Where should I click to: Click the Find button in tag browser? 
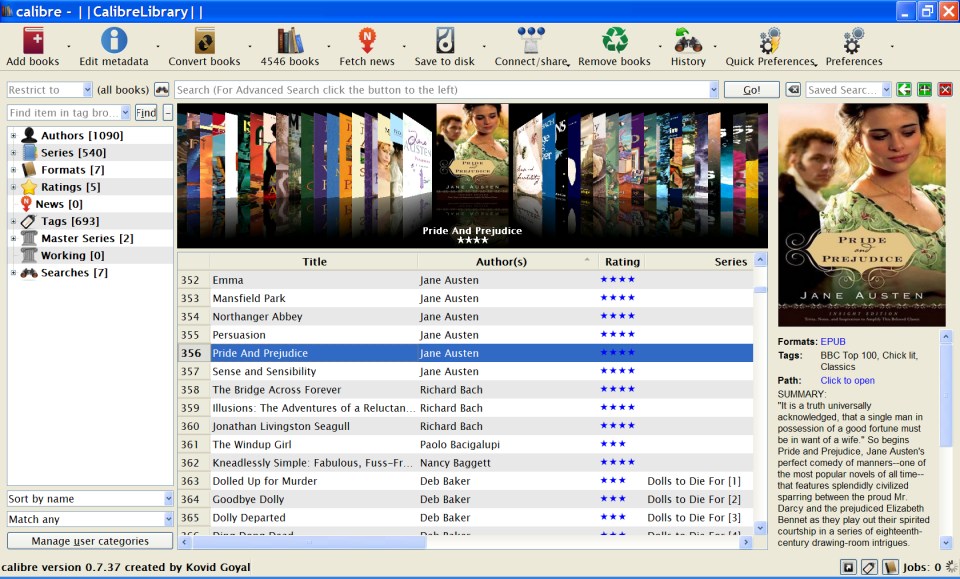point(146,113)
